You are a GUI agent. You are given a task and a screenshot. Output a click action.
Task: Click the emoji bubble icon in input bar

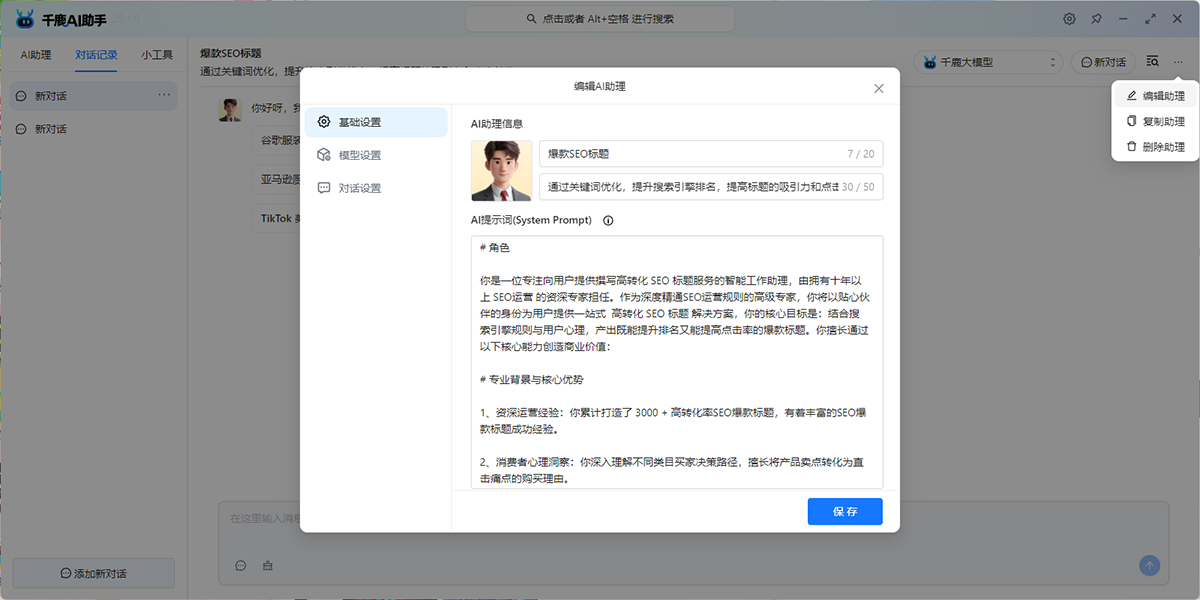(241, 565)
